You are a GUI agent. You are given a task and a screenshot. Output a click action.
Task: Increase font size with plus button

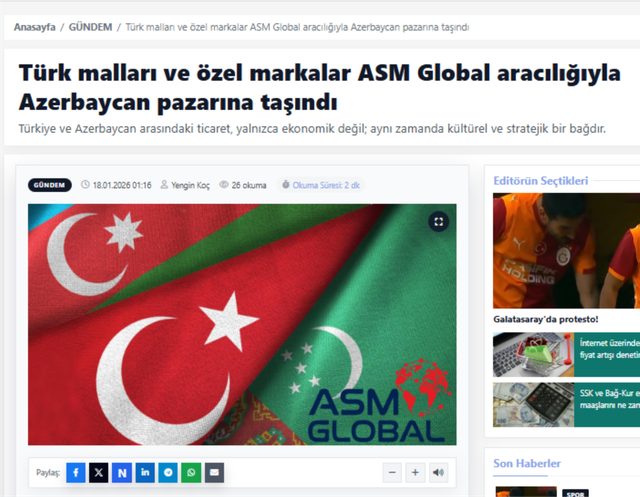point(415,473)
